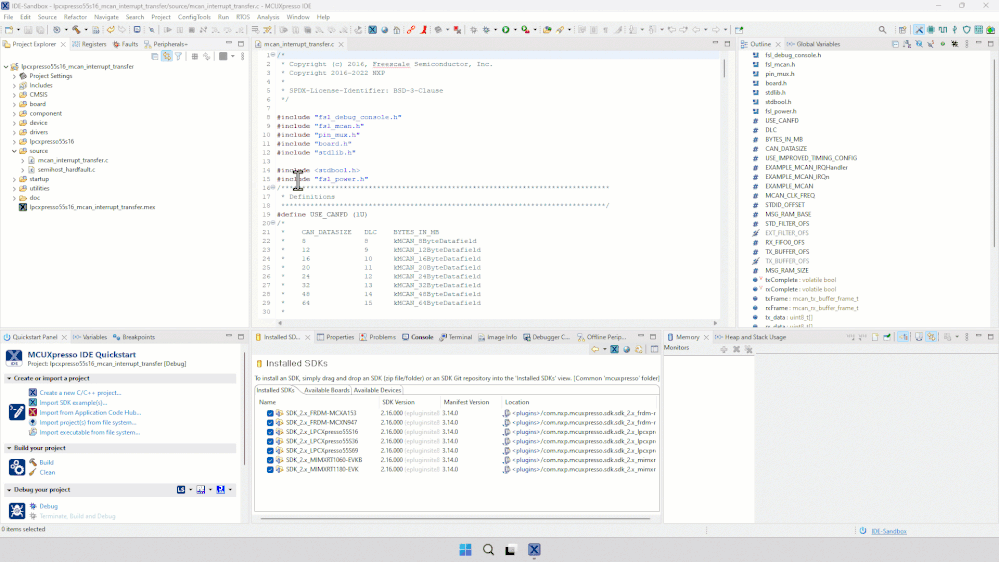Collapse the Build your project section

pyautogui.click(x=9, y=448)
